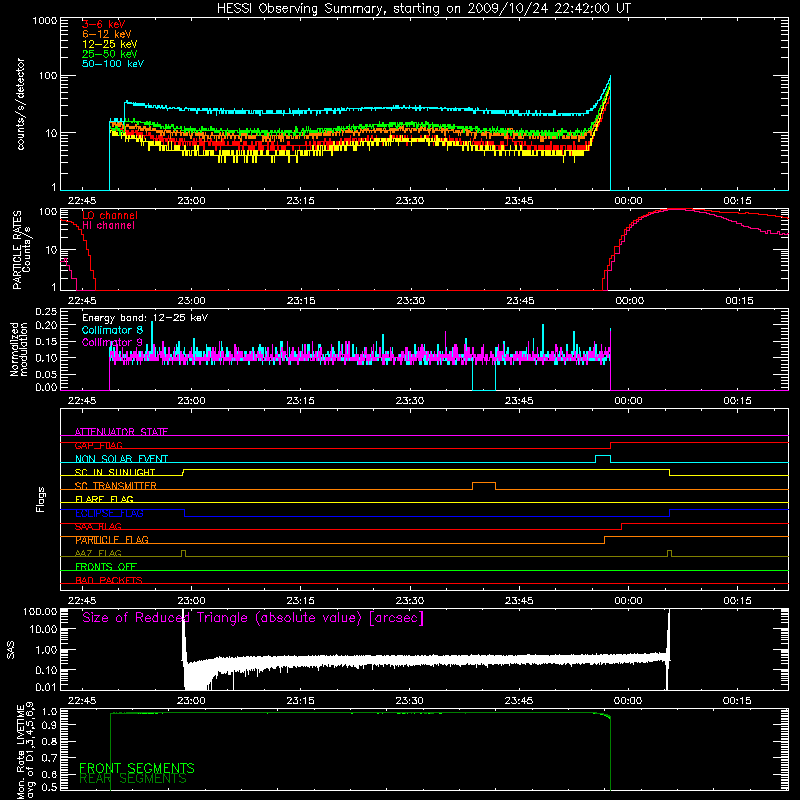Click the SC_TRANSMITTER flag label
800x800 pixels.
pos(116,486)
